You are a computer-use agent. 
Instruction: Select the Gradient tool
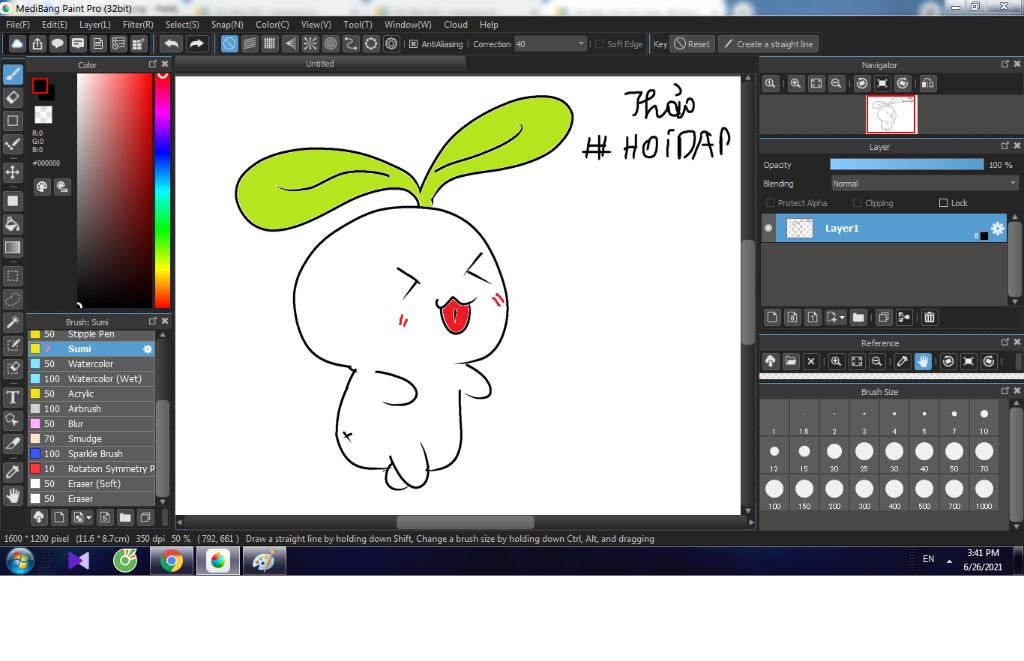12,248
